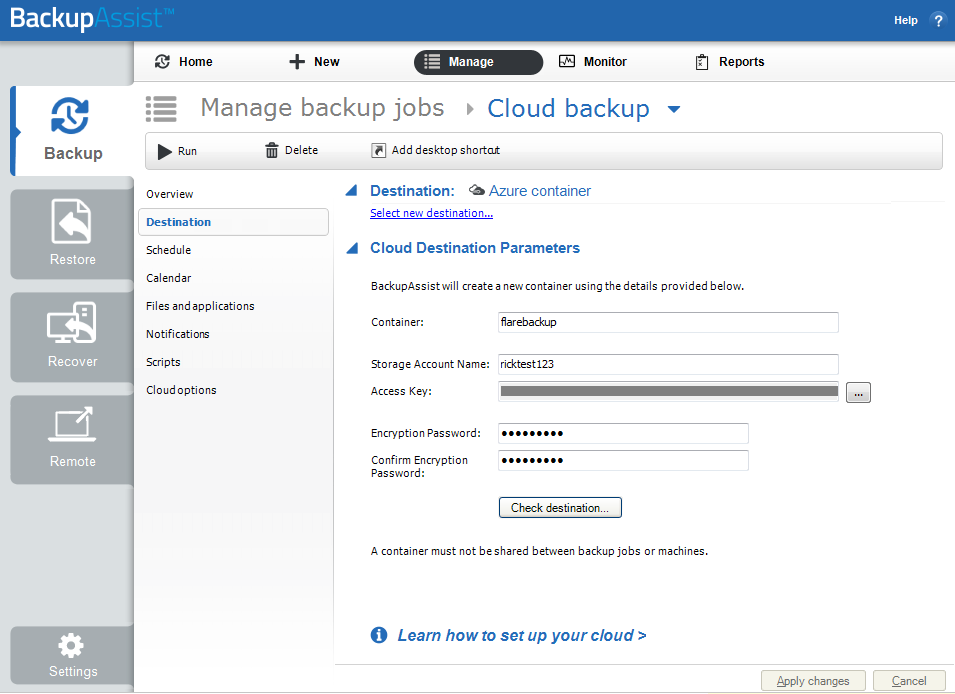This screenshot has width=955, height=694.
Task: Open the Home tab
Action: pyautogui.click(x=183, y=62)
